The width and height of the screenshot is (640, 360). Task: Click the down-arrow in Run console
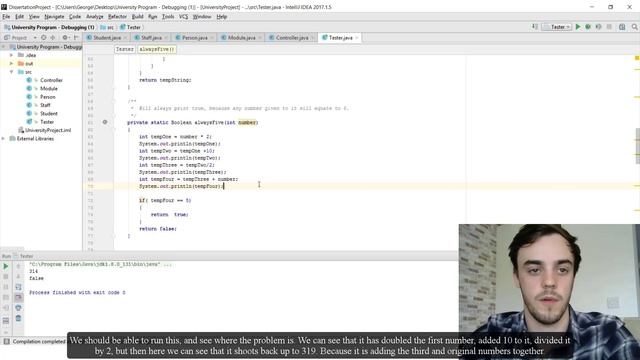coord(18,277)
